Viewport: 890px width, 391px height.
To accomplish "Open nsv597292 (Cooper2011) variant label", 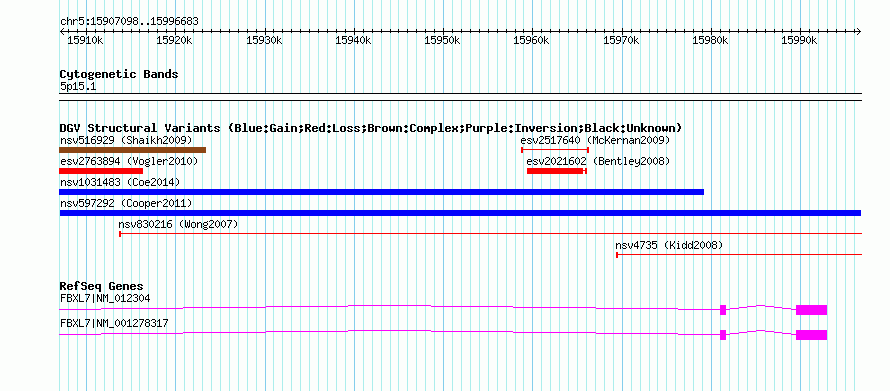I will coord(126,203).
